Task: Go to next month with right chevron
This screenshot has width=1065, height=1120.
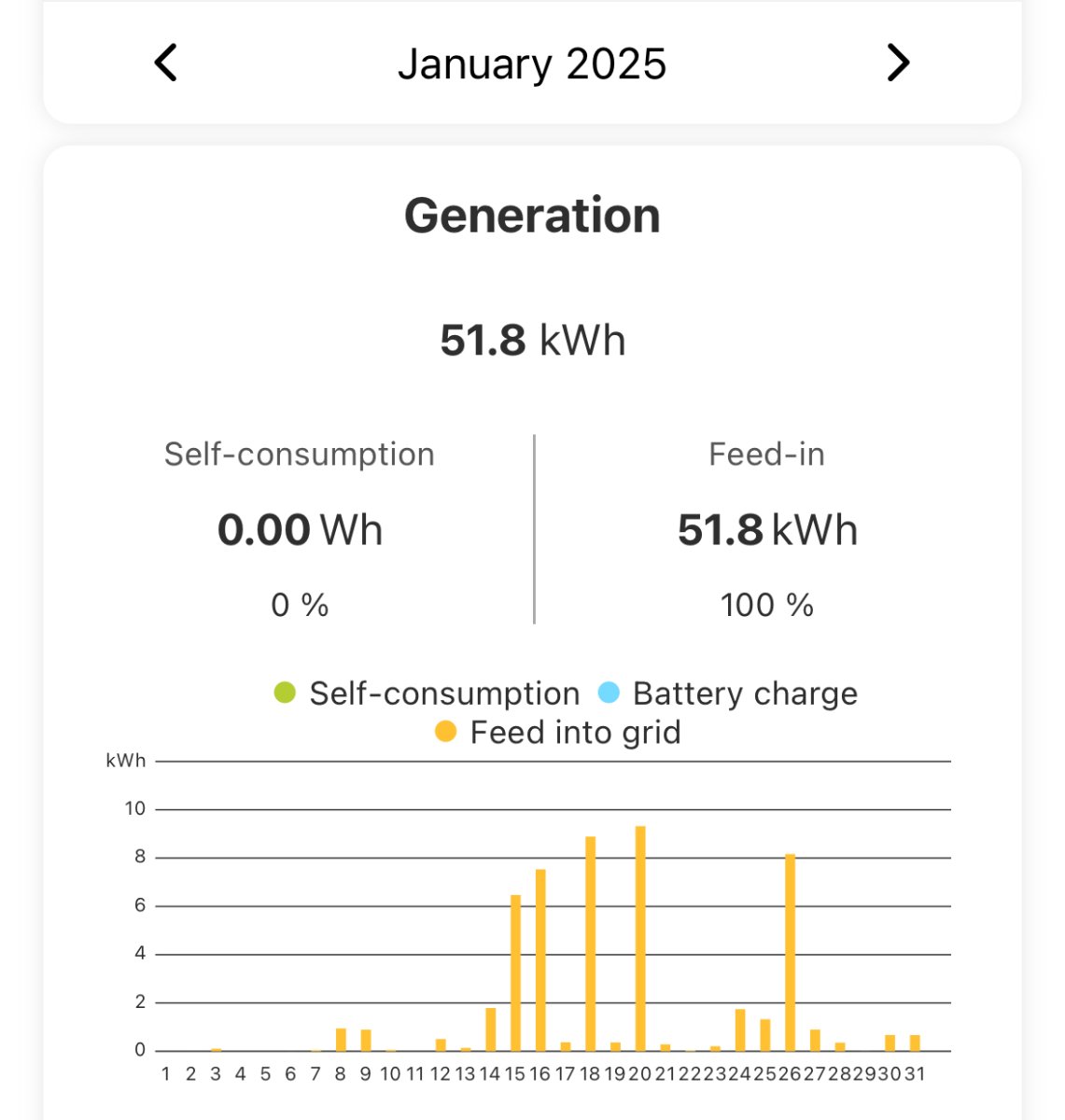Action: click(898, 63)
